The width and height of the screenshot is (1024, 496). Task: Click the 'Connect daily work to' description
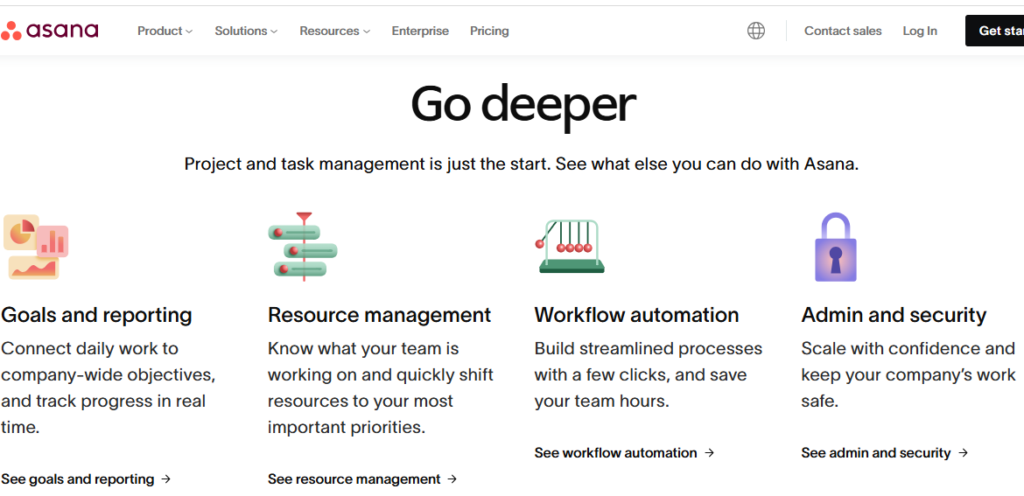tap(108, 388)
